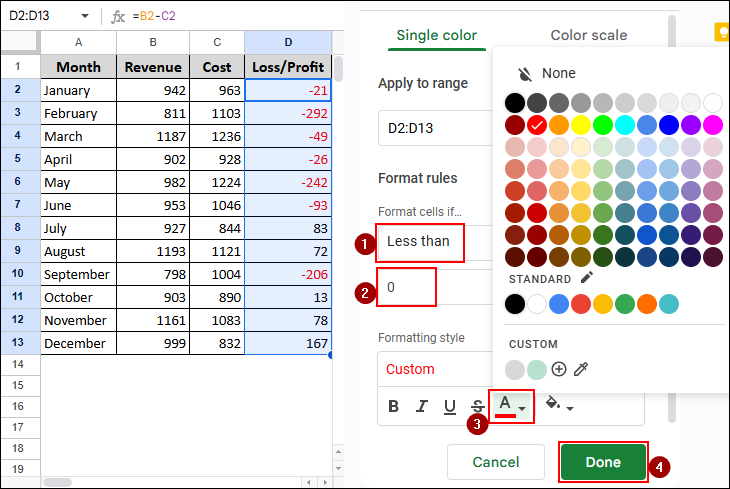Pick a color with the eyedropper tool
Image resolution: width=730 pixels, height=489 pixels.
tap(581, 369)
